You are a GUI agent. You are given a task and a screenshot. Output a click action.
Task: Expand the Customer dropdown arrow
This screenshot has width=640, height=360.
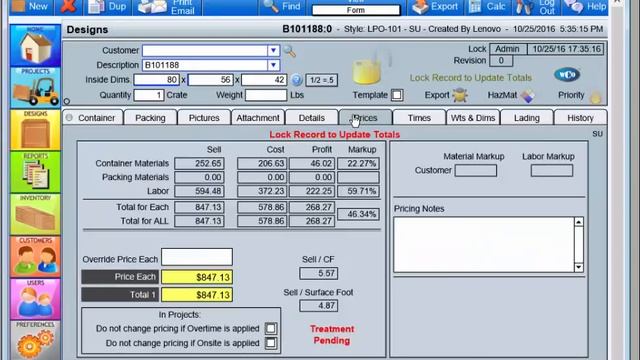(273, 51)
